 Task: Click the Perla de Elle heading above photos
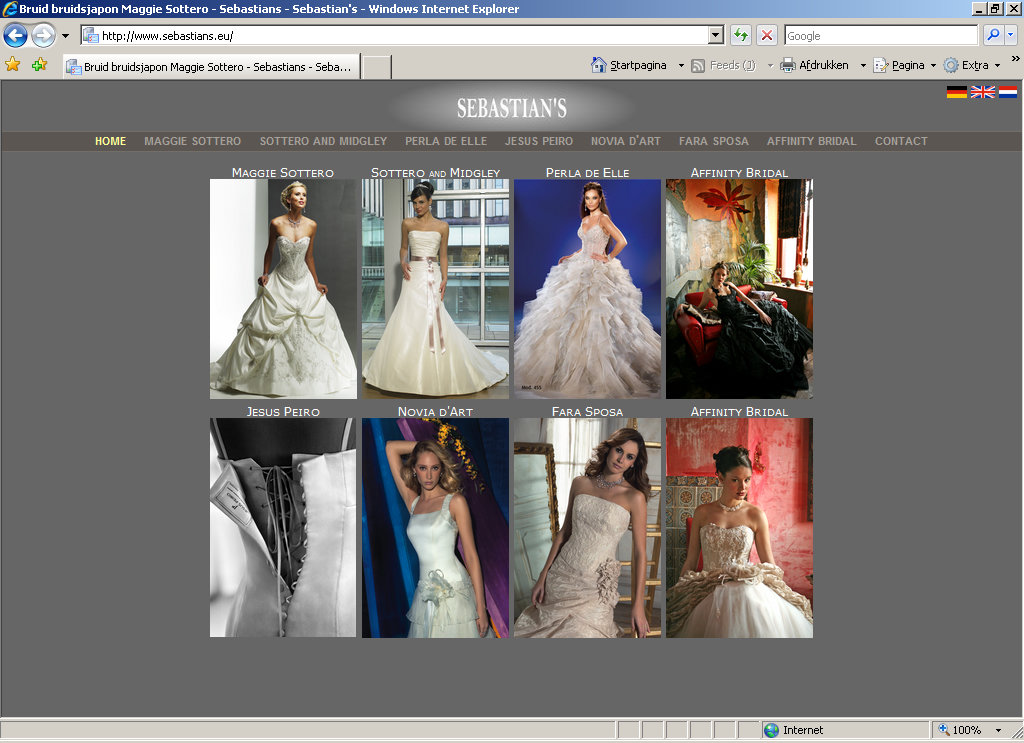pyautogui.click(x=588, y=172)
